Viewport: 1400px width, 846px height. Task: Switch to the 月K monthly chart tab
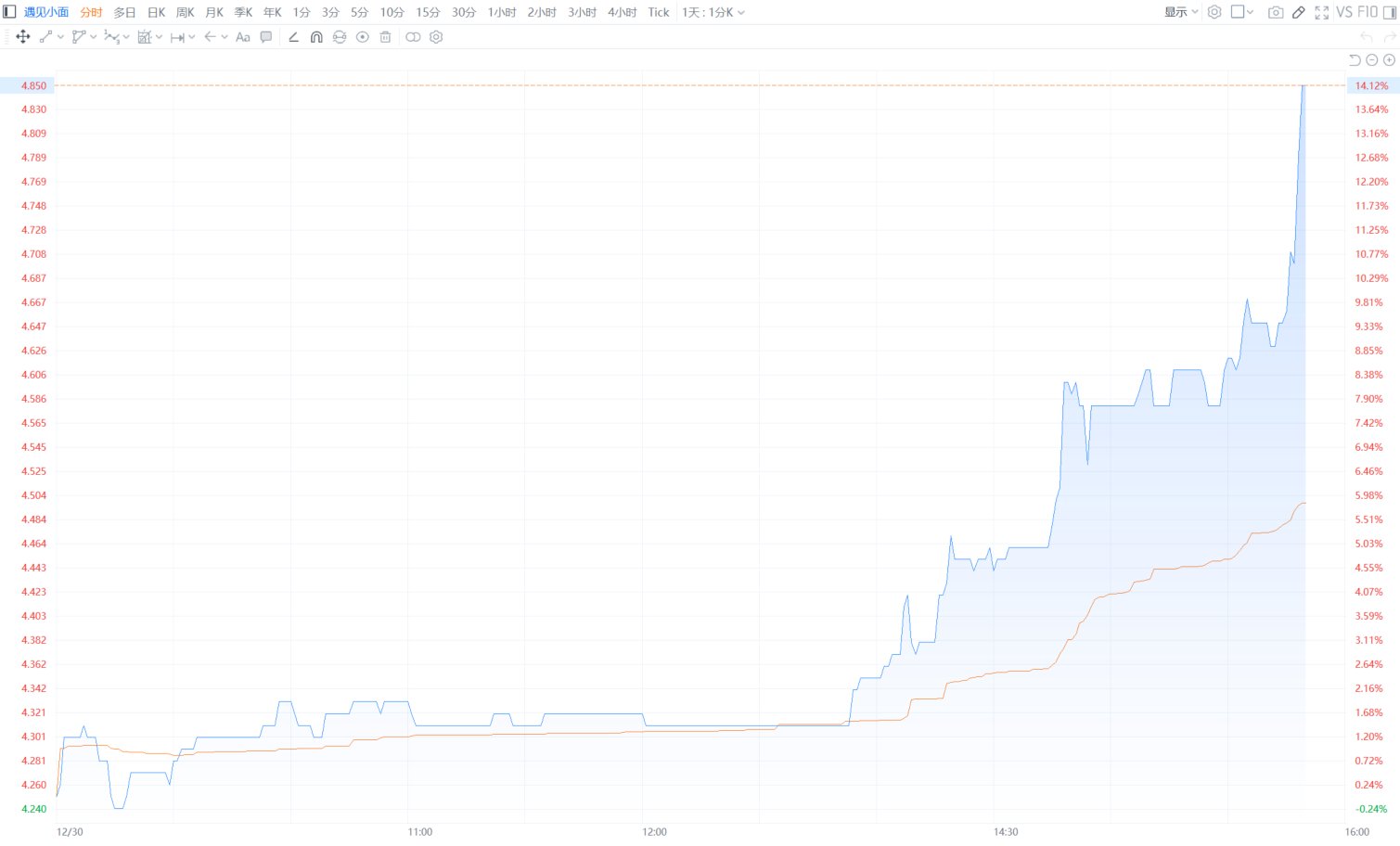coord(214,12)
